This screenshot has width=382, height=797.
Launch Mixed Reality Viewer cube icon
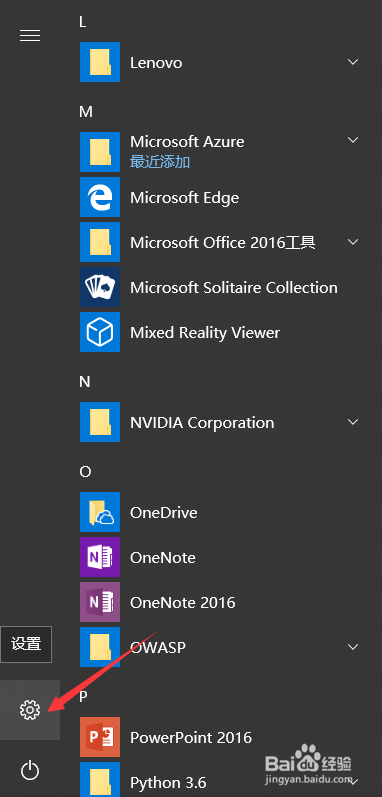tap(100, 332)
